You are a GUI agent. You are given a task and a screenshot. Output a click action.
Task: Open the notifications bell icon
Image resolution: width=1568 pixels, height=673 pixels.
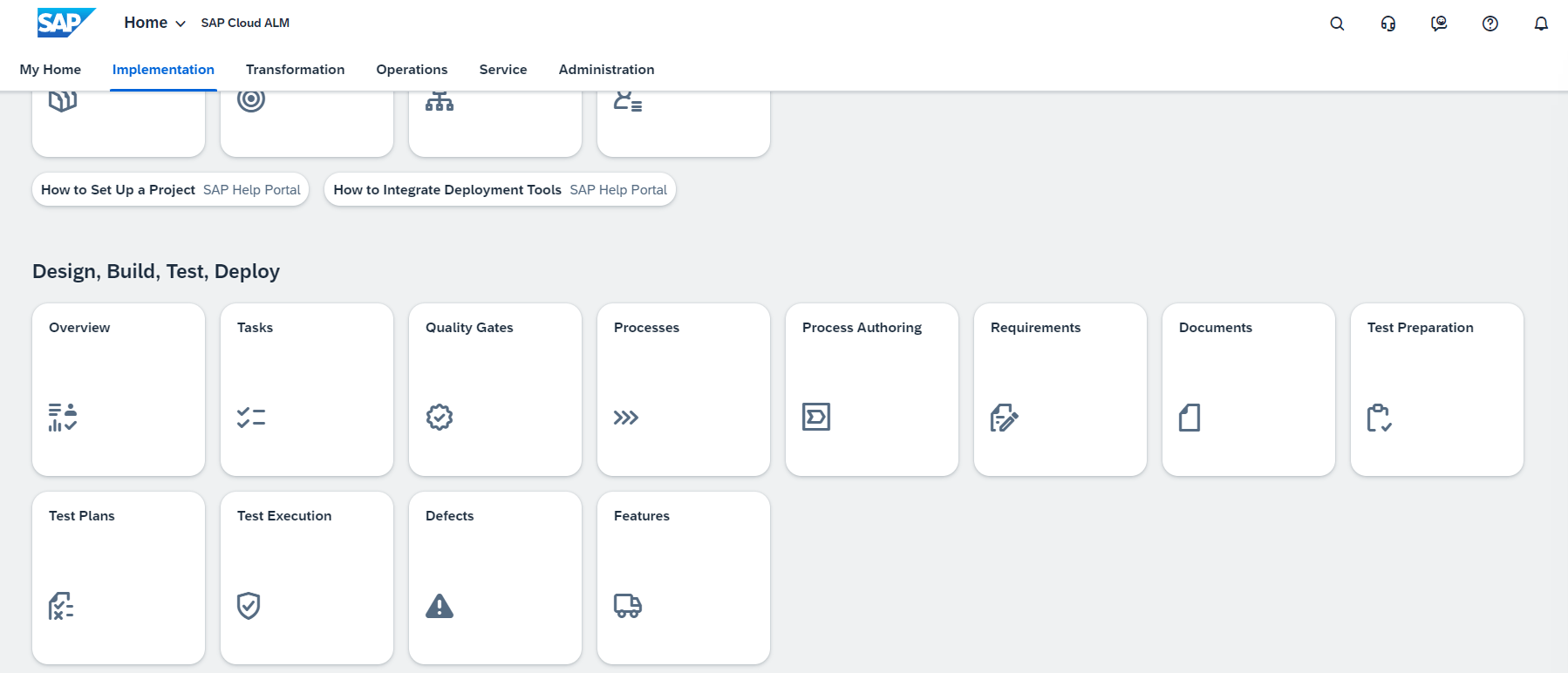pos(1541,24)
